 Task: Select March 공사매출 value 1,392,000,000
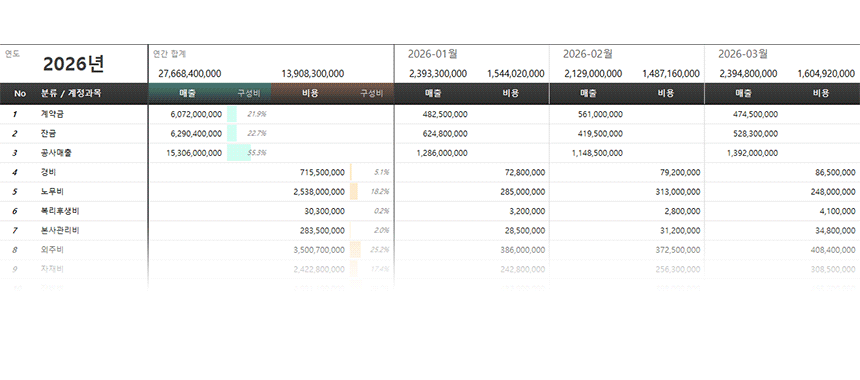(752, 153)
